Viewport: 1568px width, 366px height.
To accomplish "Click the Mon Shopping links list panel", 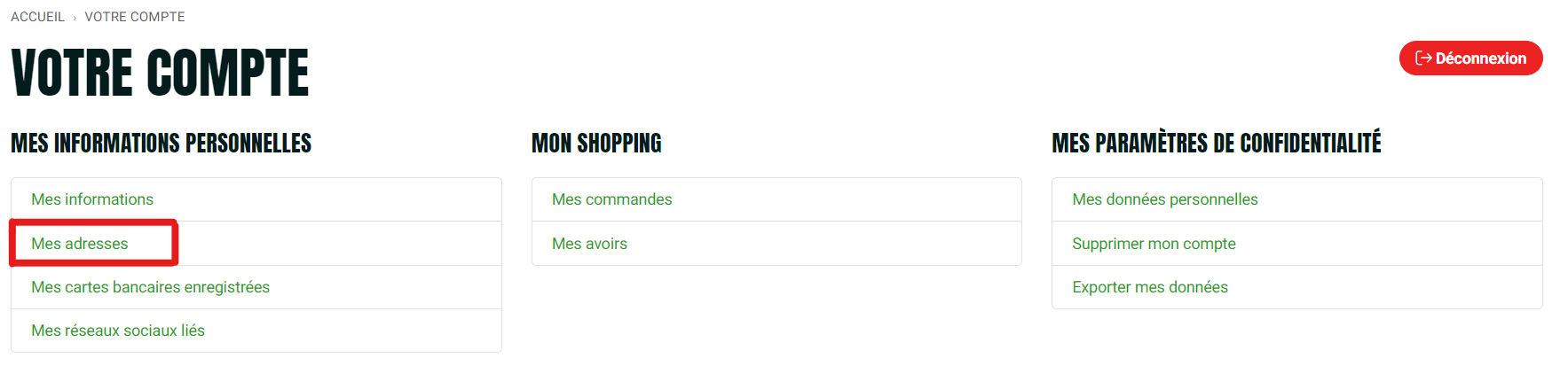I will (x=776, y=222).
